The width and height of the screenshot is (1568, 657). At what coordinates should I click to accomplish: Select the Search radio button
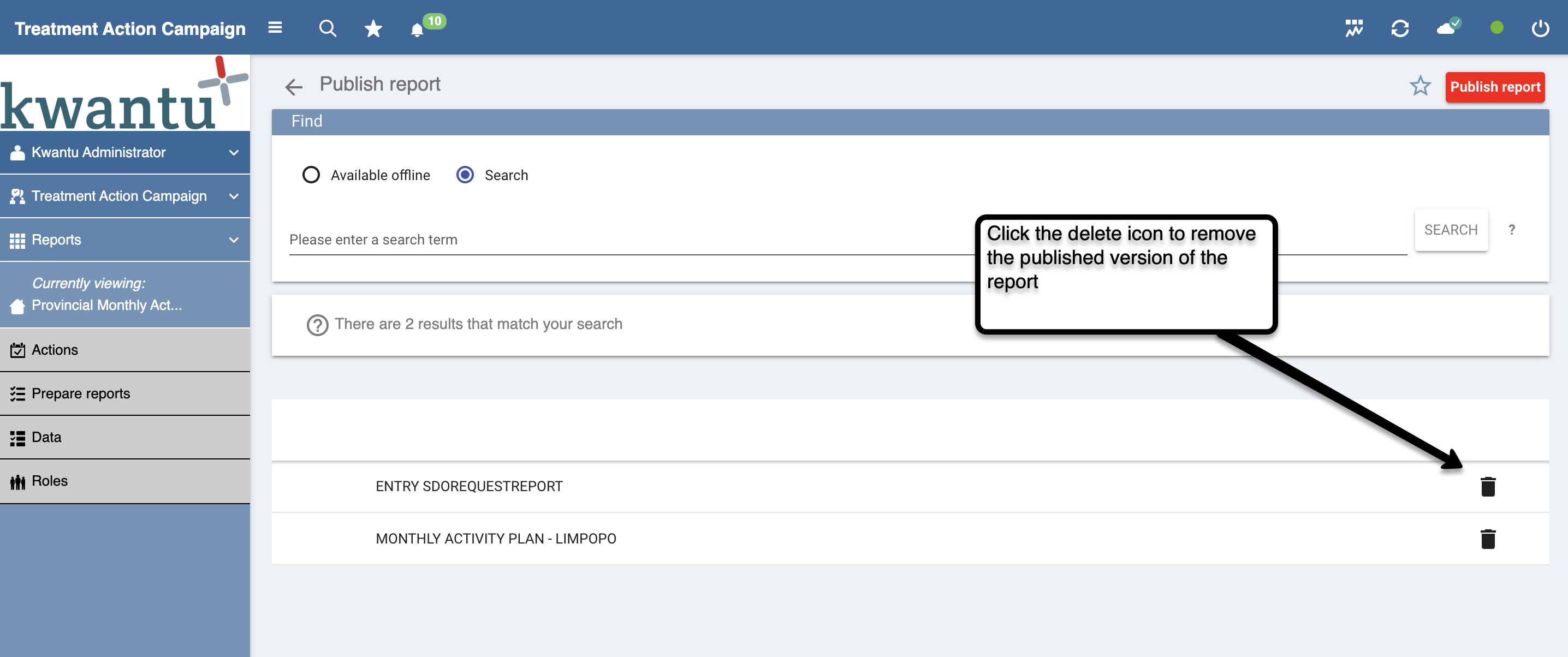pyautogui.click(x=465, y=175)
